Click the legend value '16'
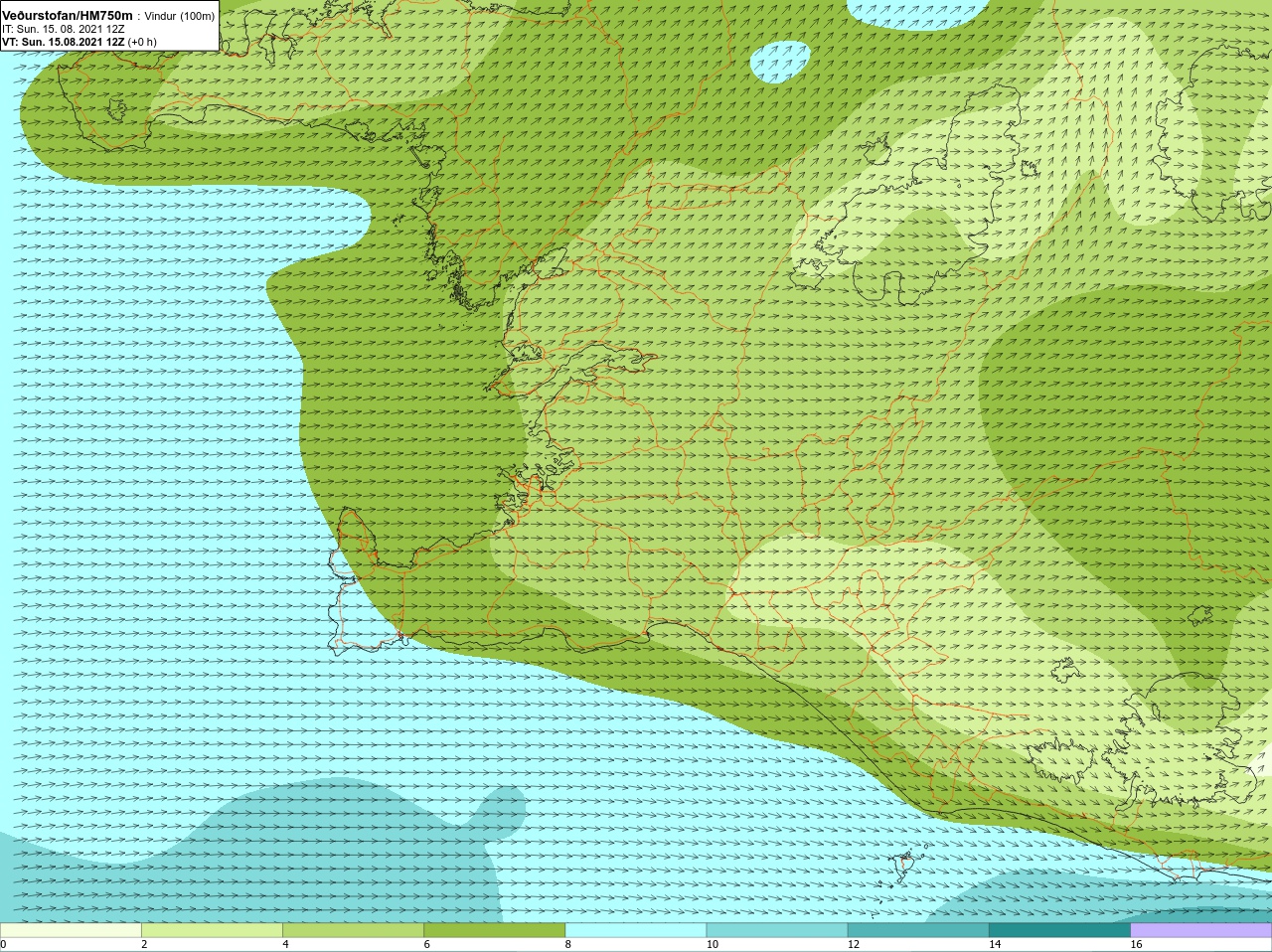This screenshot has width=1272, height=952. point(1137,944)
